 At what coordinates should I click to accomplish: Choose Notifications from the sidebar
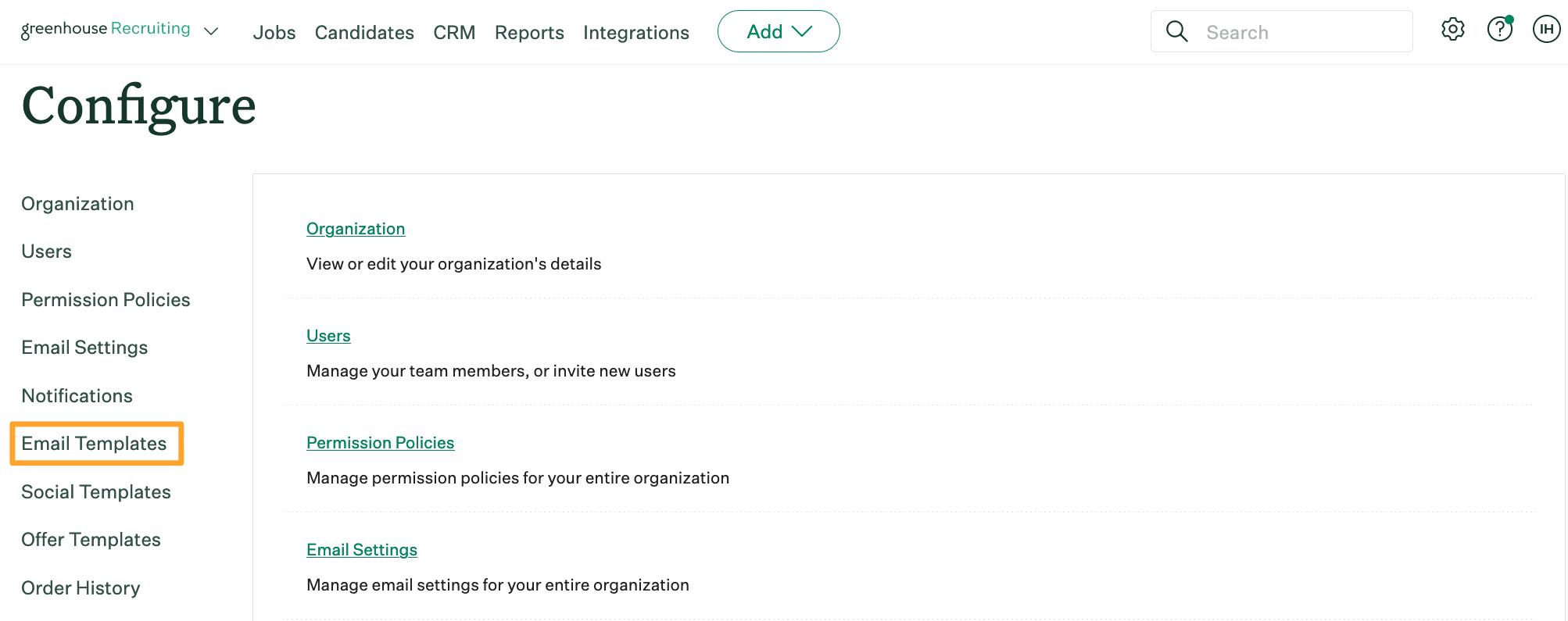(77, 396)
